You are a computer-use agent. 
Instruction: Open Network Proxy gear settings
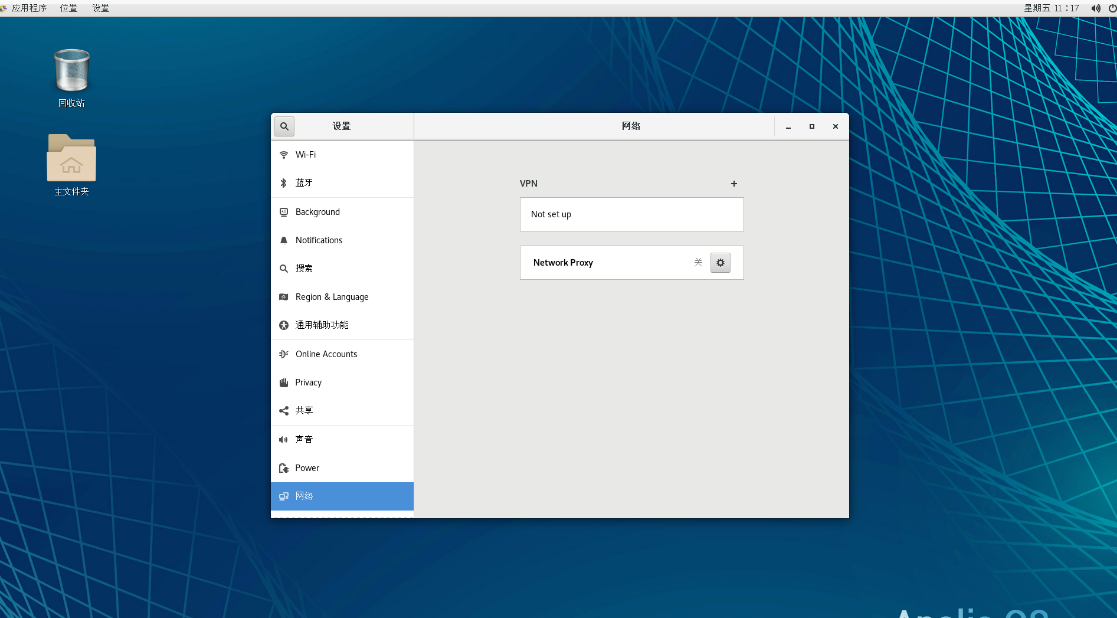coord(720,262)
